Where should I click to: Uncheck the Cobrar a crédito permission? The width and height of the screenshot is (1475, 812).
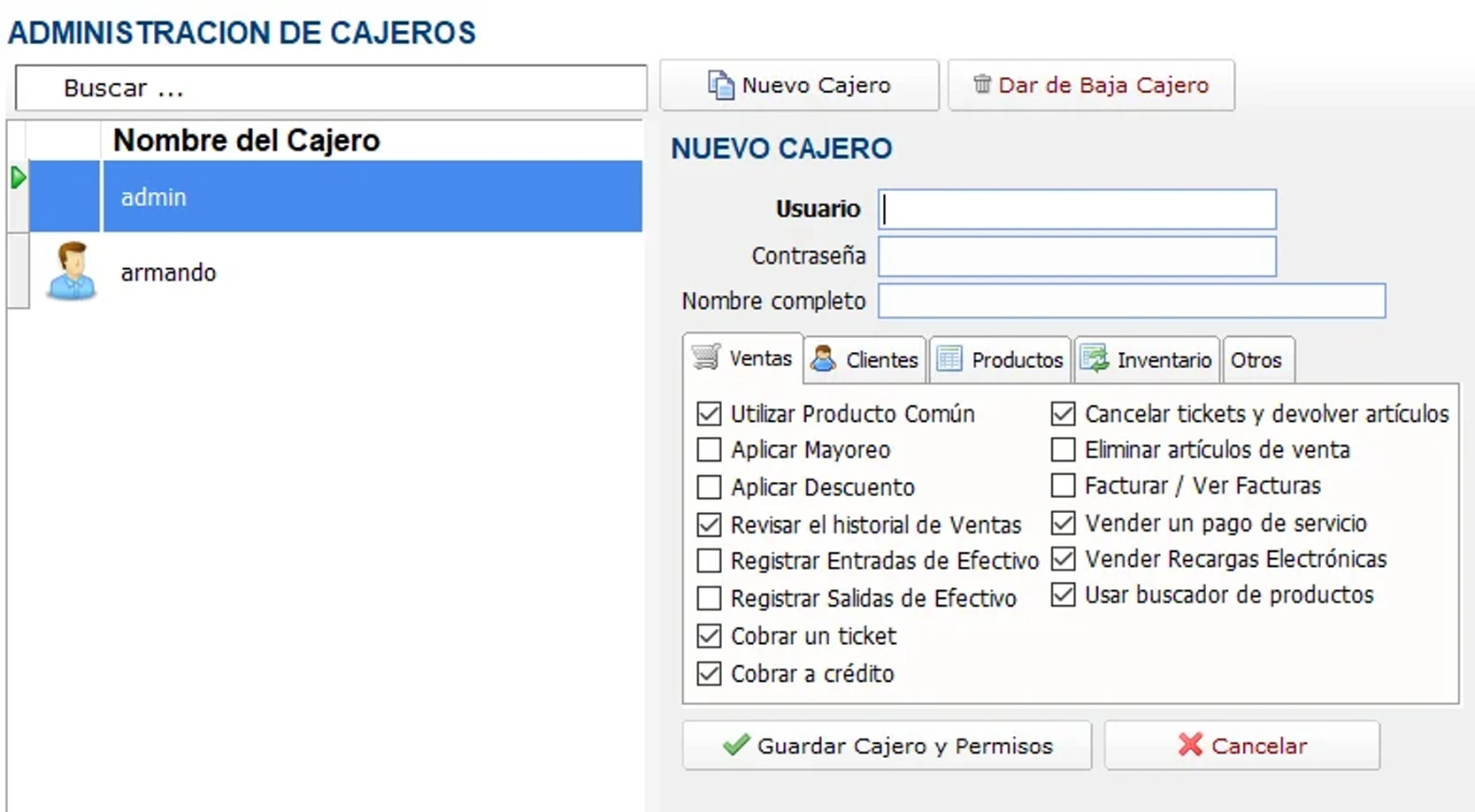click(x=709, y=673)
